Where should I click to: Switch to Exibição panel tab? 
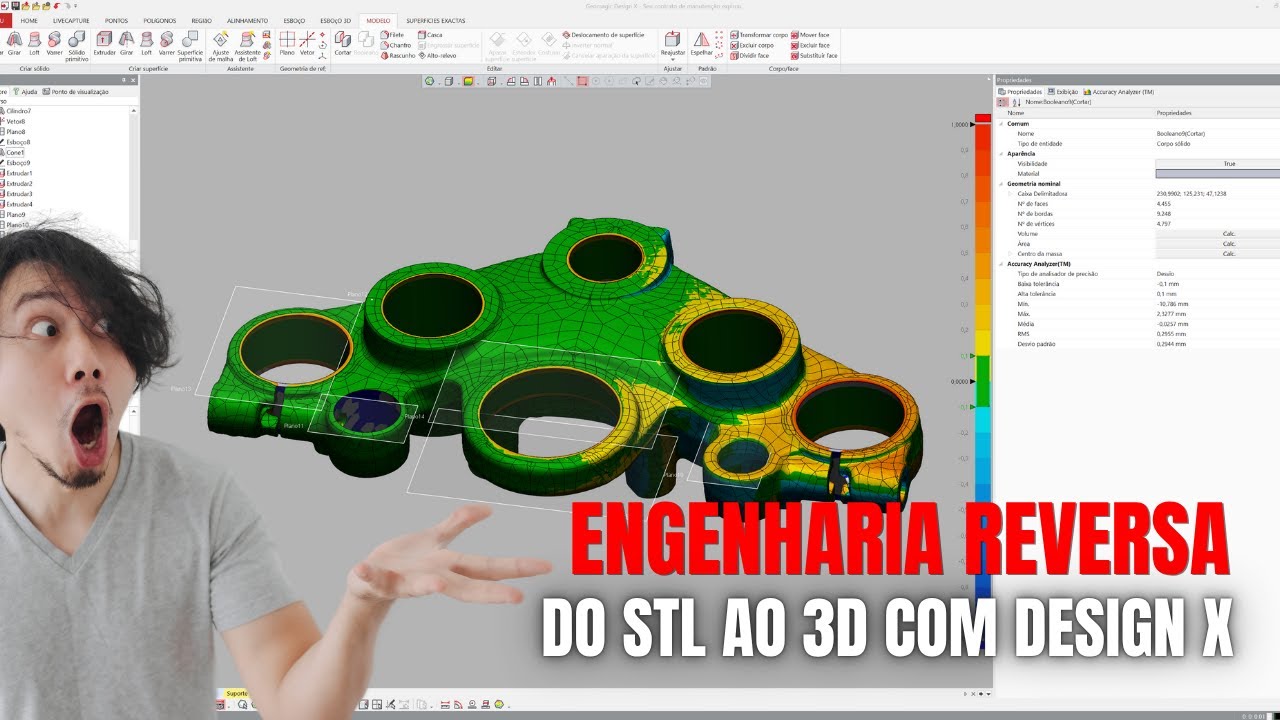click(x=1062, y=91)
